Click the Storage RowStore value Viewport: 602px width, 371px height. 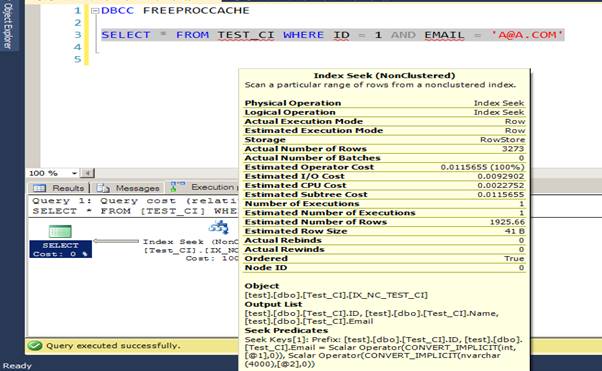(x=503, y=139)
